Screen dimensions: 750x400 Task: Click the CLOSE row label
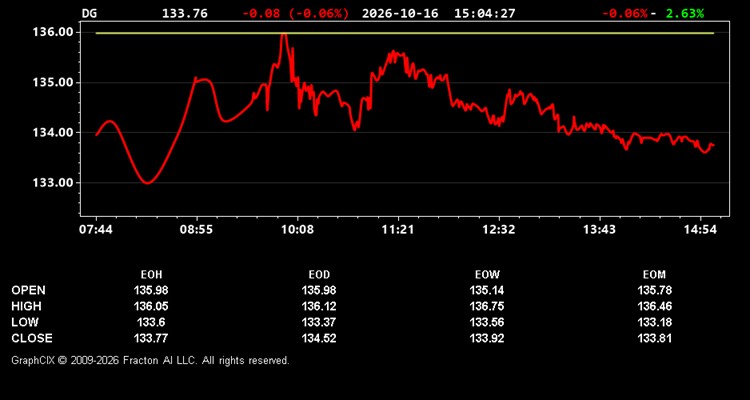[32, 338]
